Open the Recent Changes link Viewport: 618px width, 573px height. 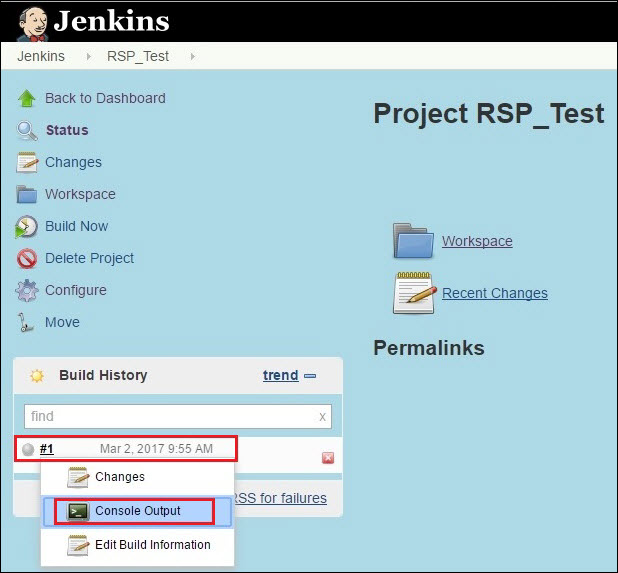pyautogui.click(x=495, y=293)
